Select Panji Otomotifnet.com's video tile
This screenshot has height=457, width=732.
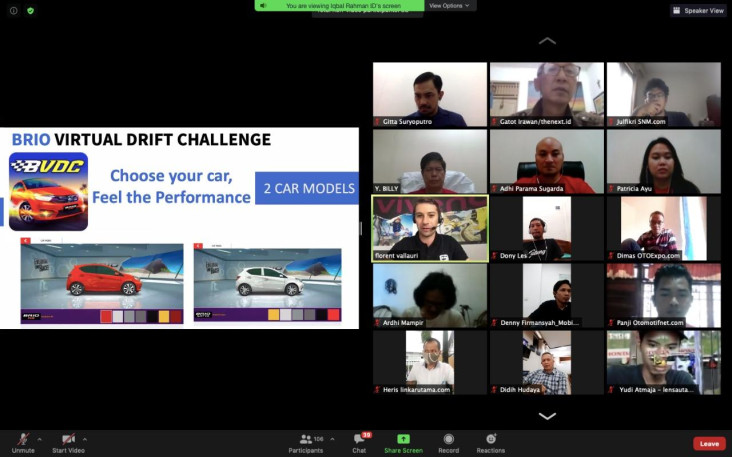click(664, 295)
